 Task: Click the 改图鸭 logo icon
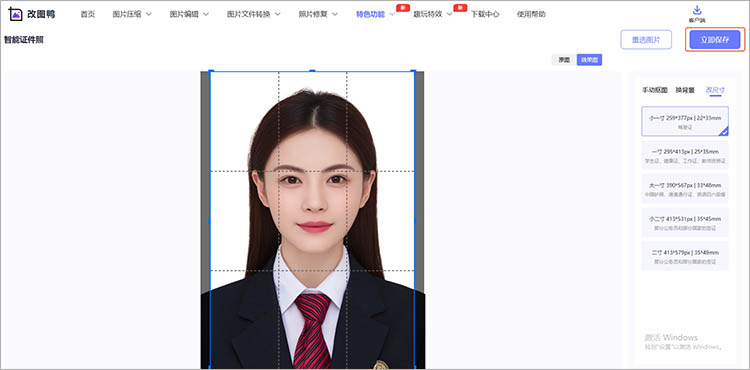pyautogui.click(x=15, y=14)
